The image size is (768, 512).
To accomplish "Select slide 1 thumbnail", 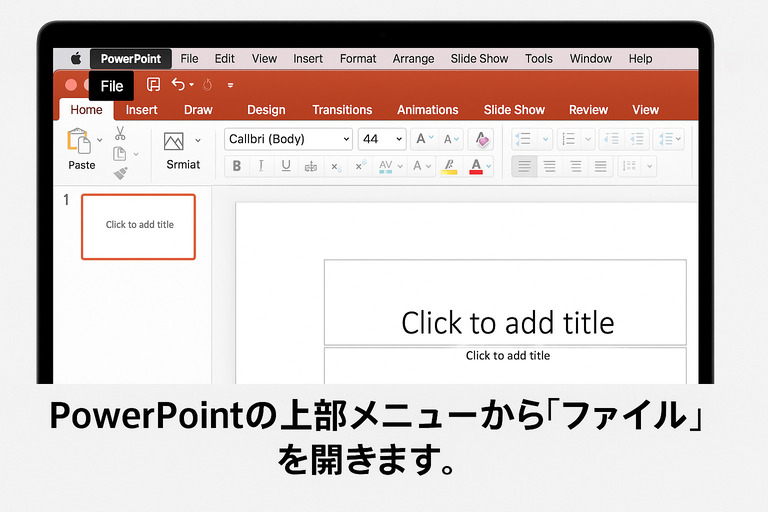I will [x=139, y=227].
